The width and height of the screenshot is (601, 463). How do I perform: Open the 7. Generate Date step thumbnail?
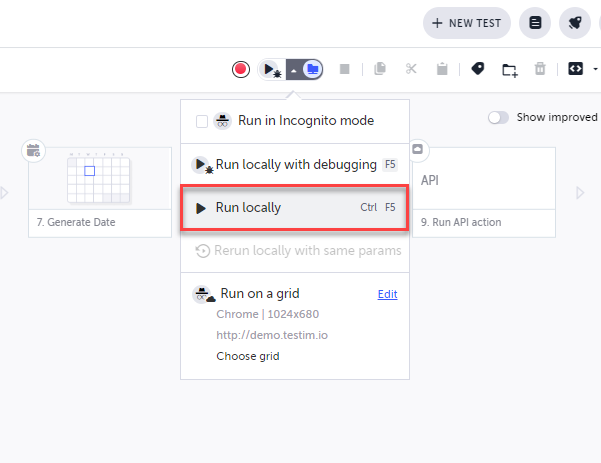point(100,179)
